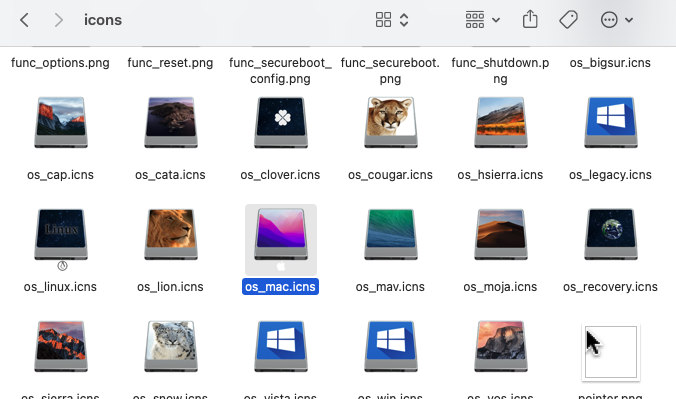Select os_lion.icns lion drive icon
676x399 pixels.
click(x=171, y=235)
